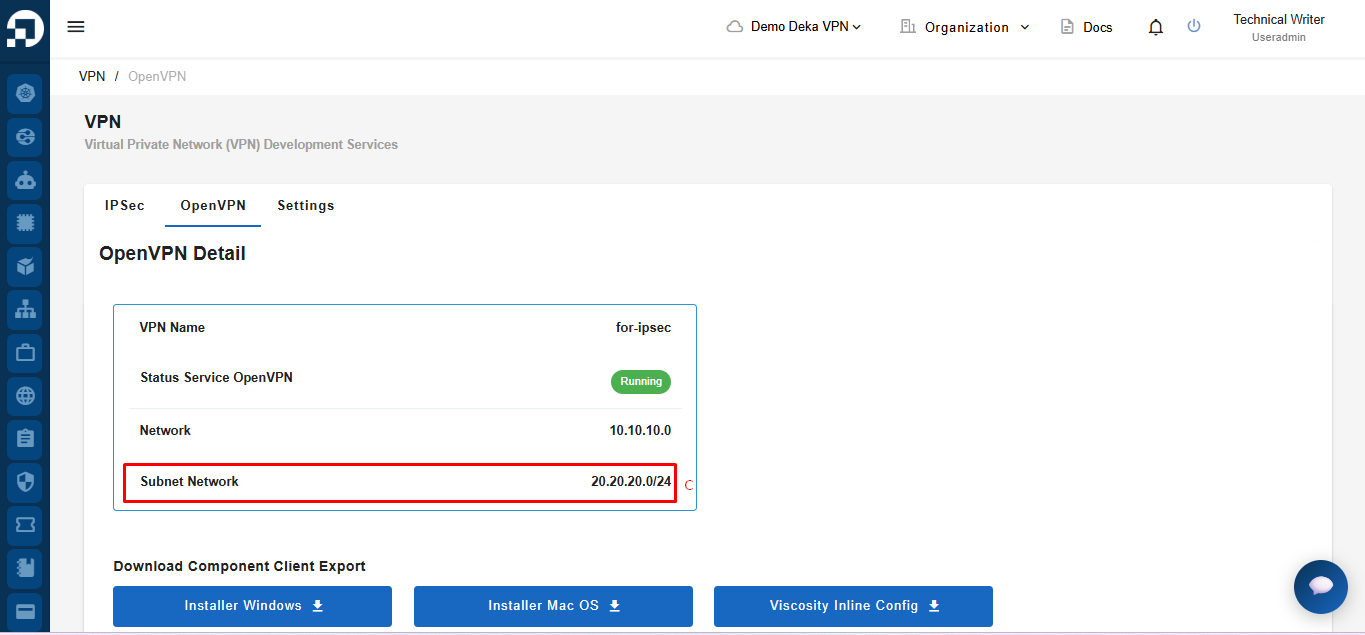Download the Viscosity Inline Config
Screen dimensions: 1365x635
(853, 606)
